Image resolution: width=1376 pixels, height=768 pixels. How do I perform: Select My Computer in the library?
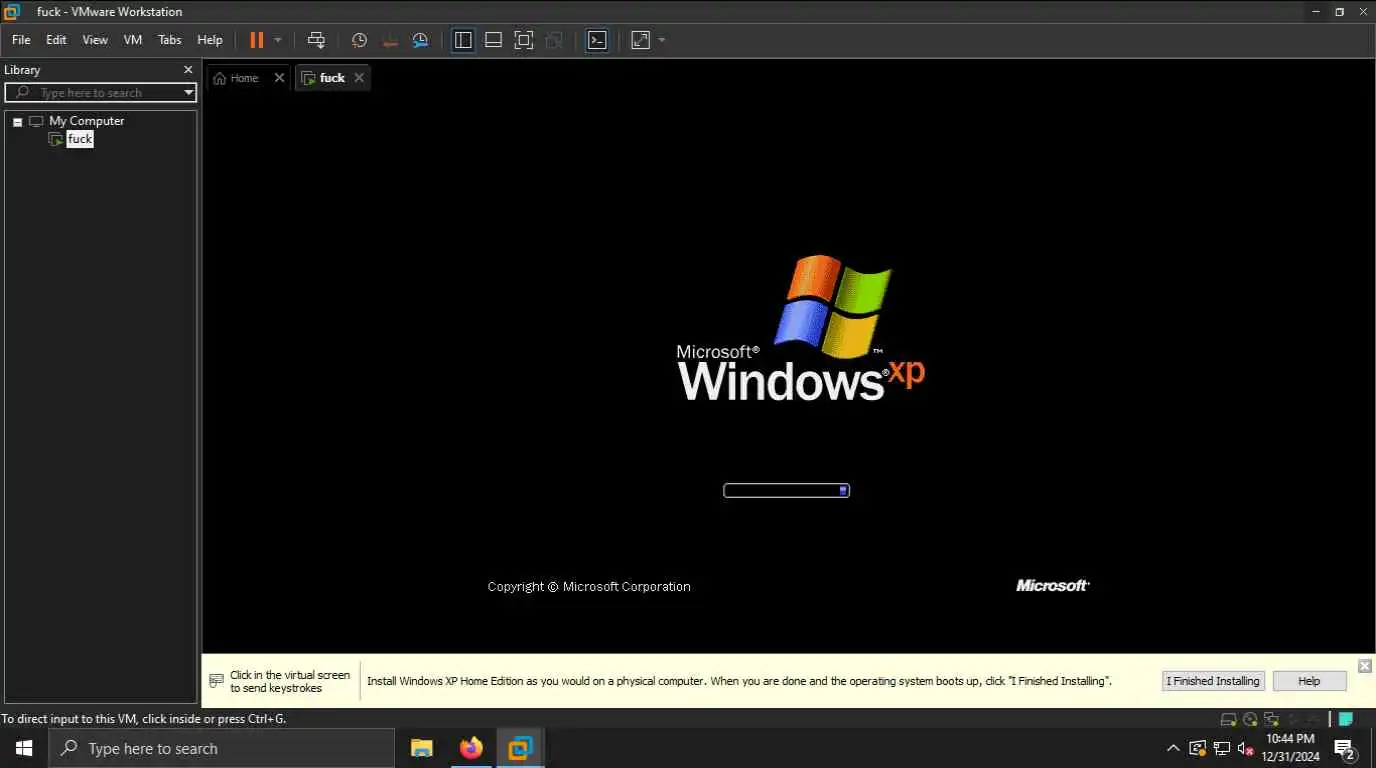tap(87, 121)
